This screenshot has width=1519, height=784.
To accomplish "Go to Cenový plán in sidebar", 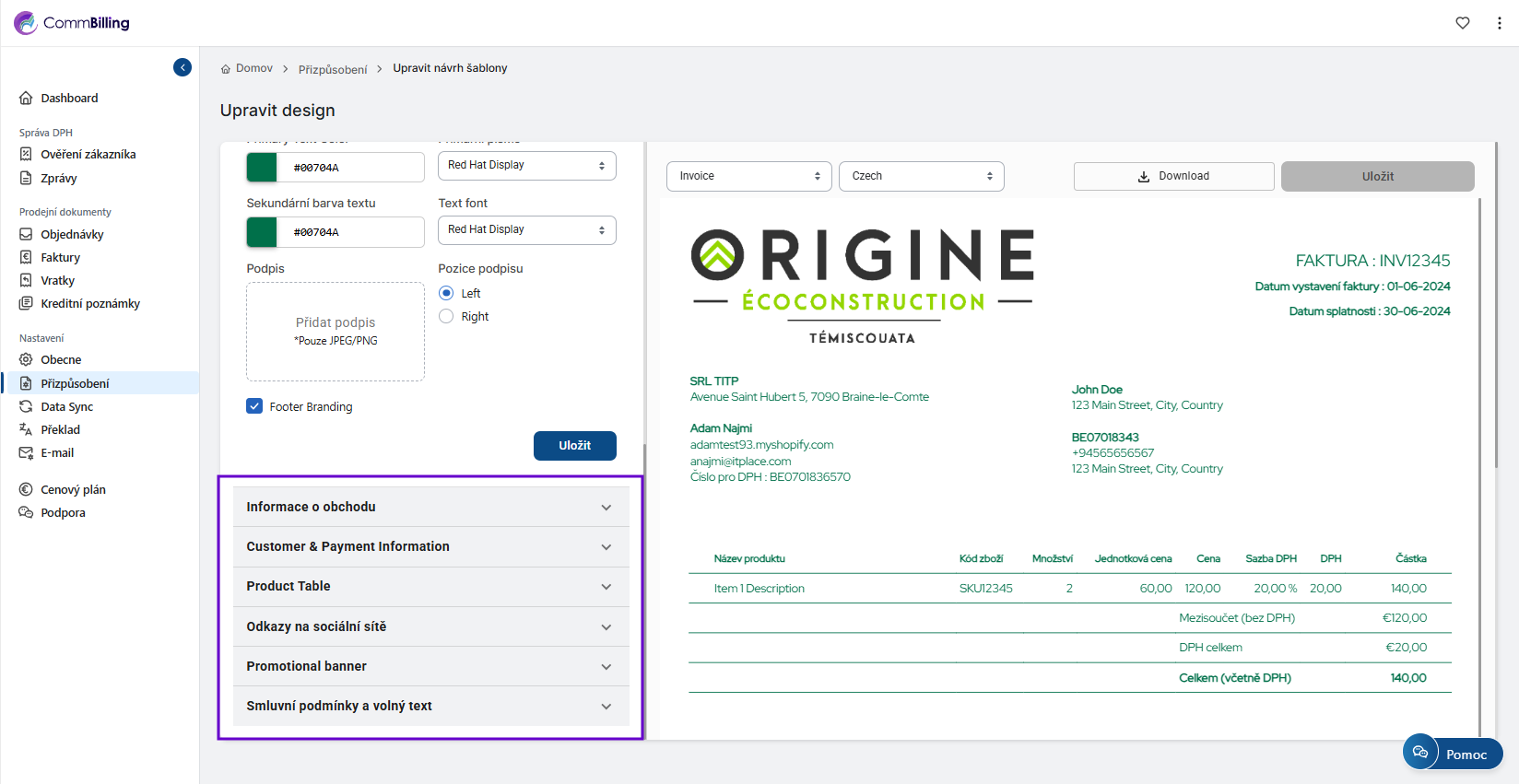I will pos(73,490).
